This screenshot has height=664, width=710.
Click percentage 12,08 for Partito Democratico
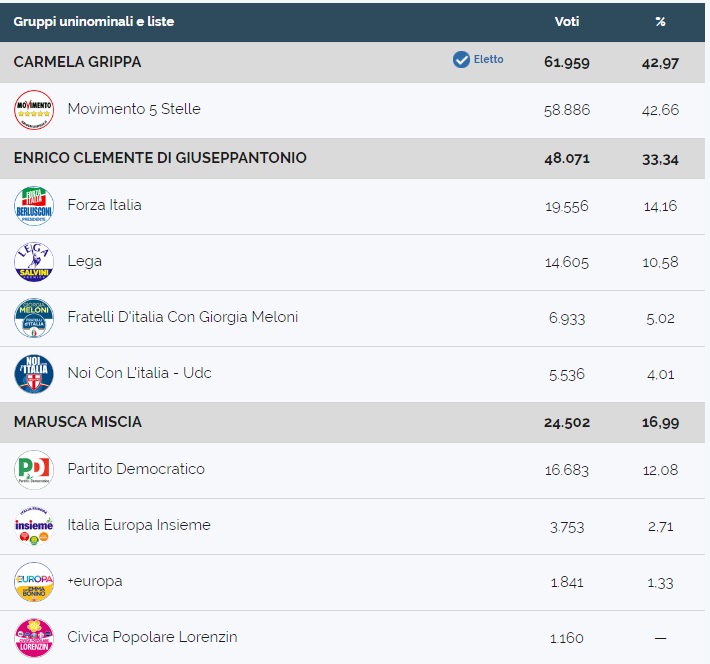pyautogui.click(x=660, y=470)
